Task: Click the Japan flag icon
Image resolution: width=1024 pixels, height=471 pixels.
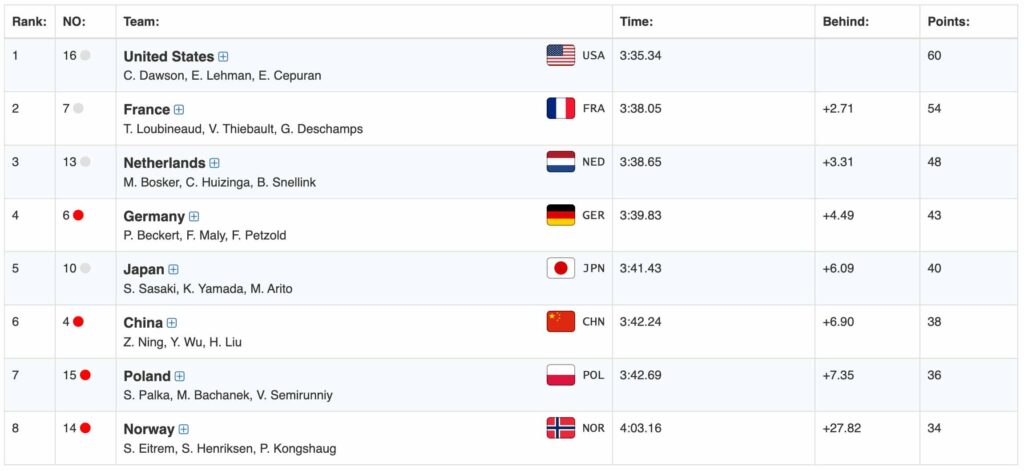Action: pos(560,268)
